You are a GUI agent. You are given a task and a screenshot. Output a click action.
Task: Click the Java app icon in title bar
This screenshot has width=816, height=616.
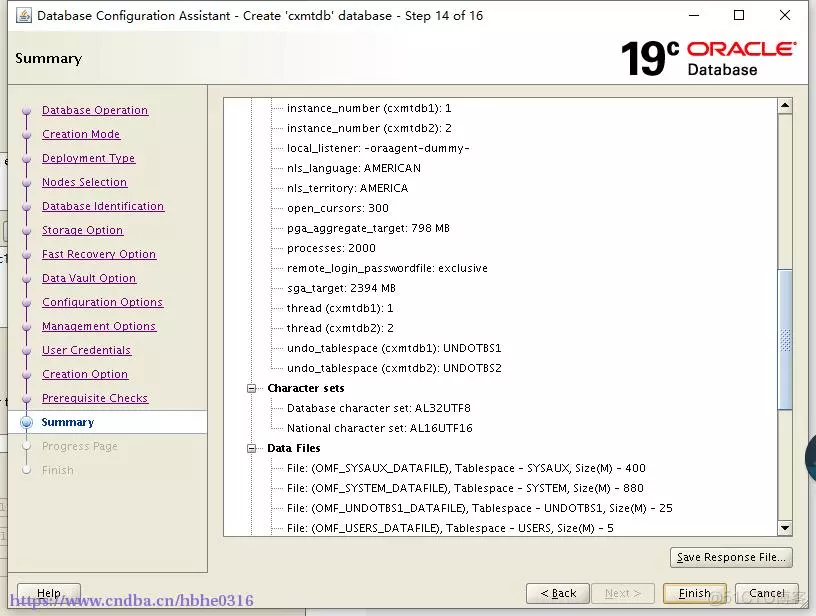23,16
